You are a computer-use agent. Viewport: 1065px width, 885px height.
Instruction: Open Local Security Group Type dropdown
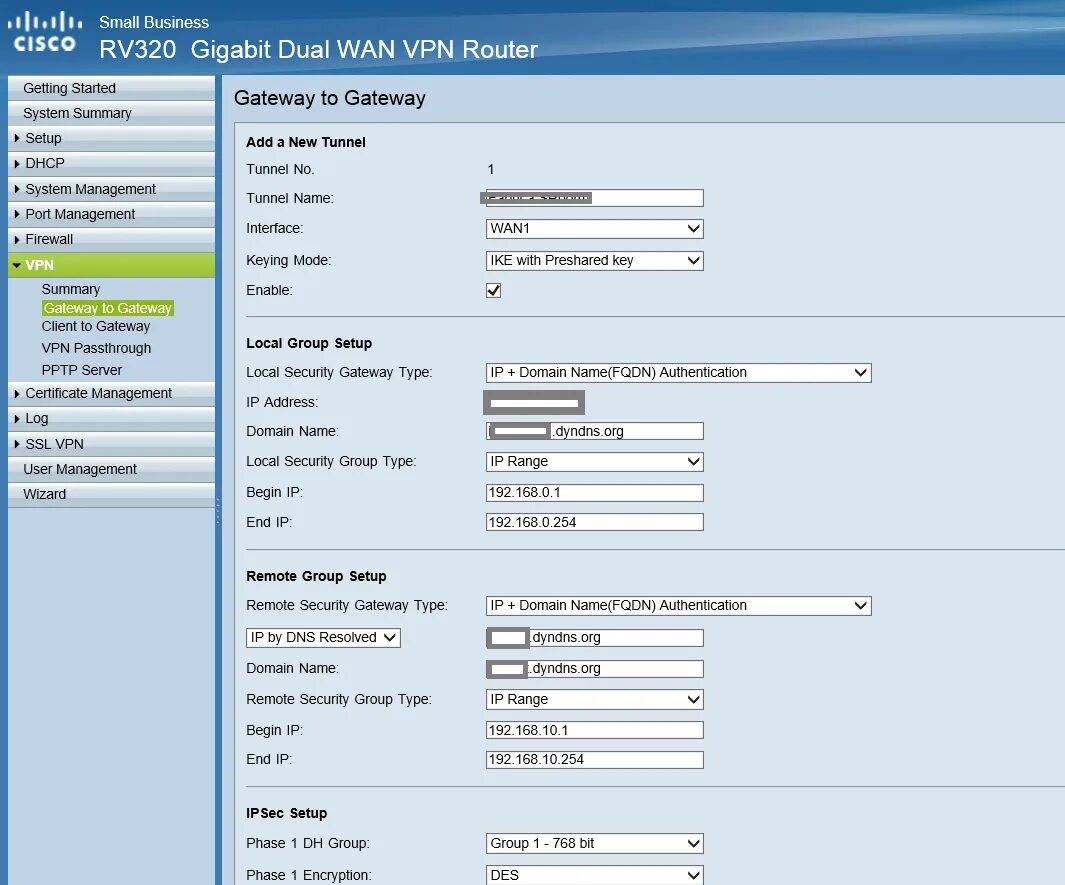(594, 462)
